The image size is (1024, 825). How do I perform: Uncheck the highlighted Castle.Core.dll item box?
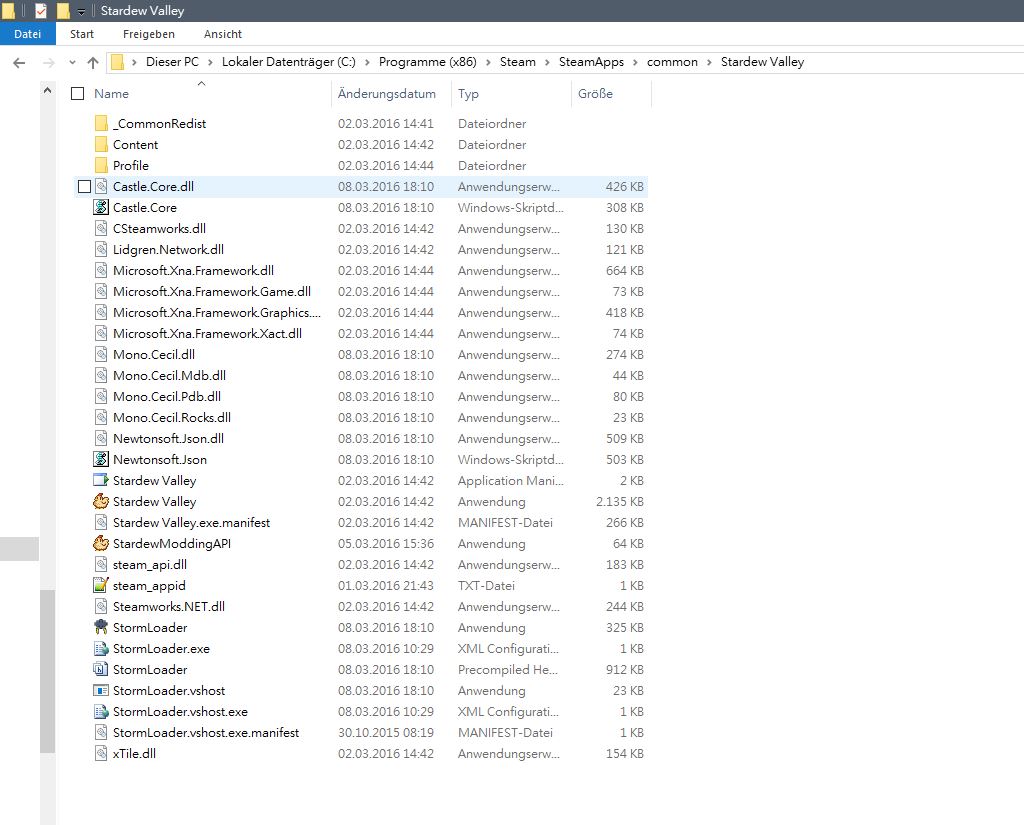[x=85, y=186]
